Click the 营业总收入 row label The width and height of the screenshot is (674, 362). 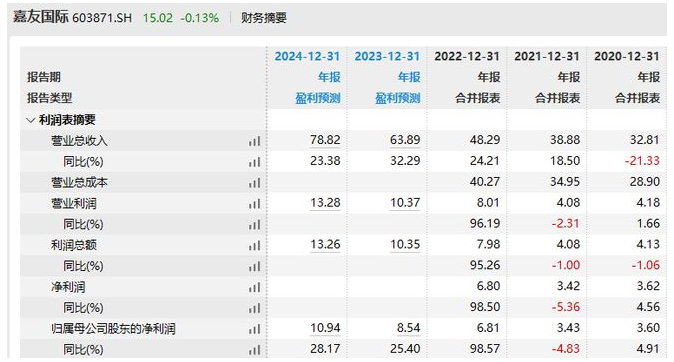point(79,141)
